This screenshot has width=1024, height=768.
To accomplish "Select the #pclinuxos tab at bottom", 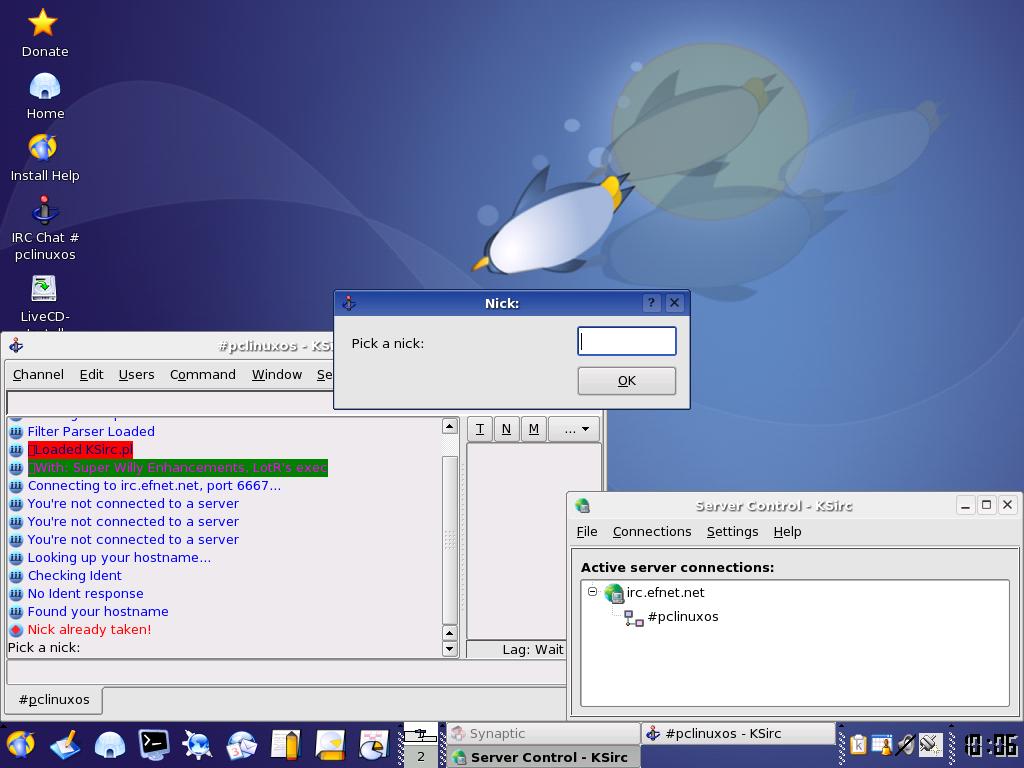I will click(54, 700).
